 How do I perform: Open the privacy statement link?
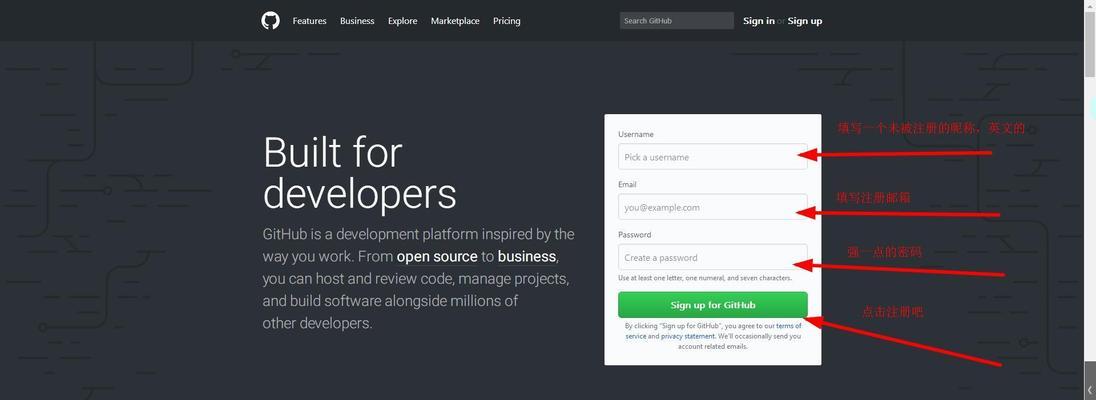[x=688, y=336]
